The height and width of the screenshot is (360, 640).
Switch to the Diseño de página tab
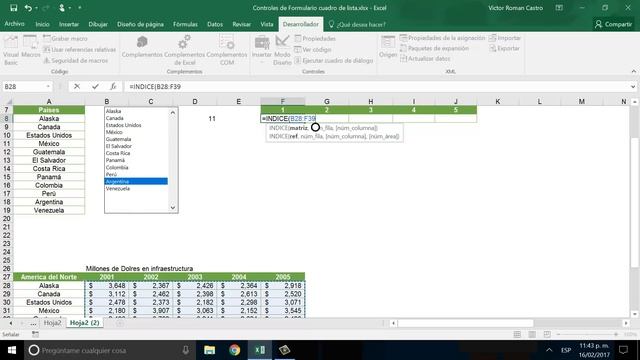140,24
